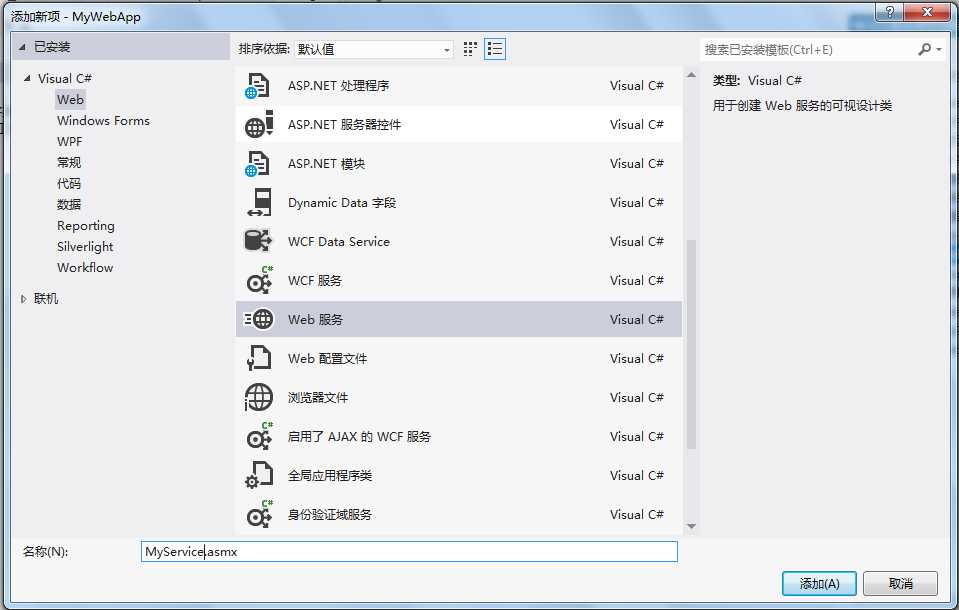Click the template list scrollbar thumb
959x610 pixels.
click(691, 344)
